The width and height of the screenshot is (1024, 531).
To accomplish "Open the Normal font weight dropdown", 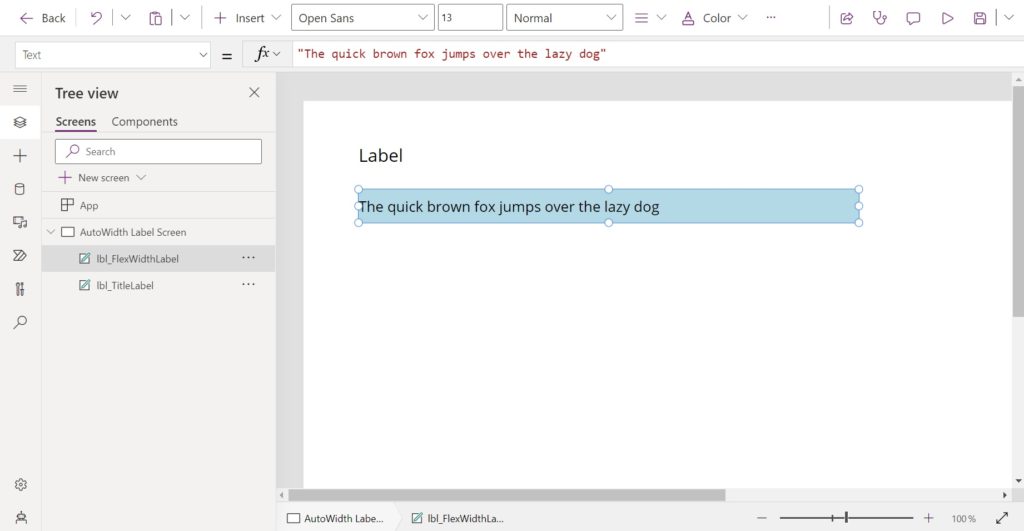I will [x=564, y=18].
